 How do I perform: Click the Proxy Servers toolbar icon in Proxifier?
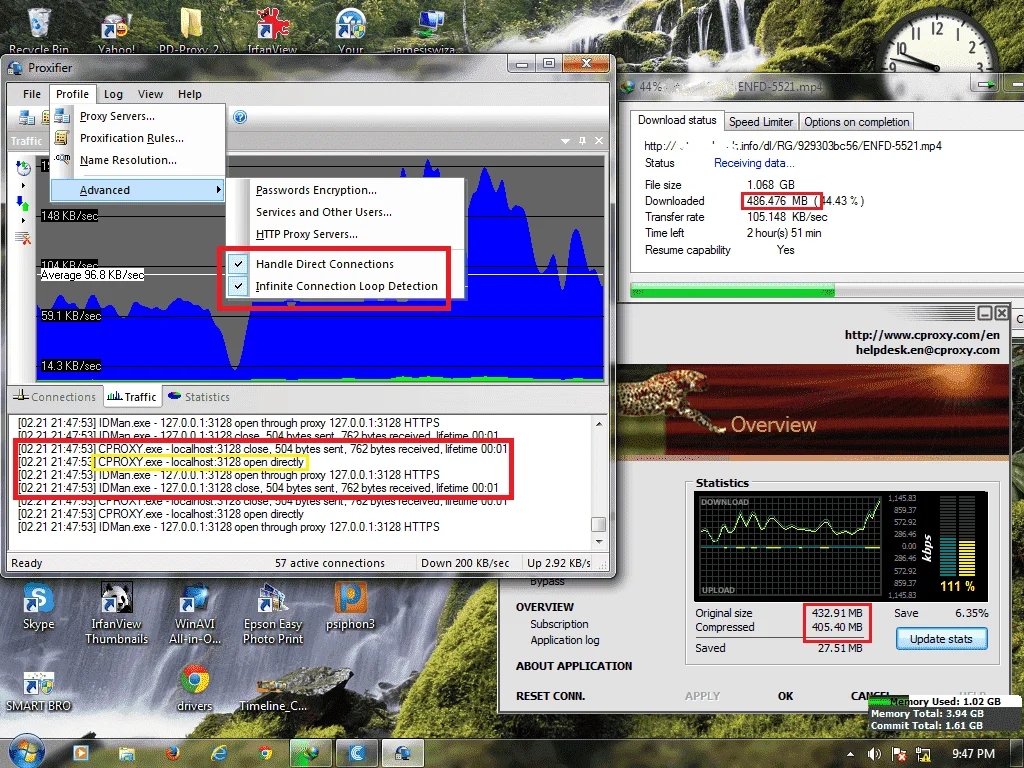(x=27, y=118)
